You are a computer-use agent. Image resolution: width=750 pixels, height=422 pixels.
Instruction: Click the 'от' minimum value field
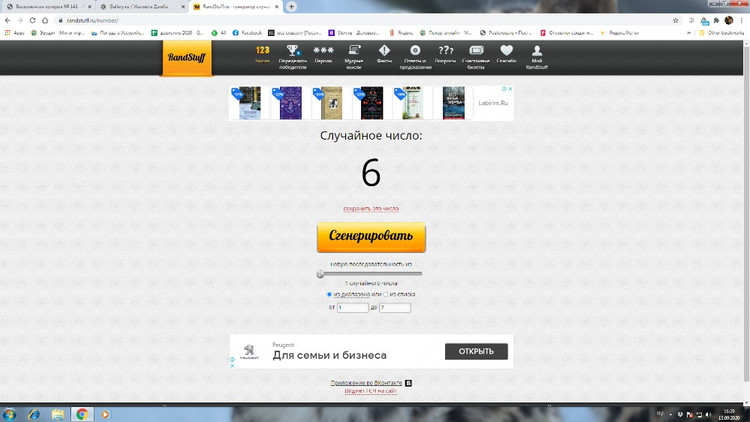tap(353, 308)
